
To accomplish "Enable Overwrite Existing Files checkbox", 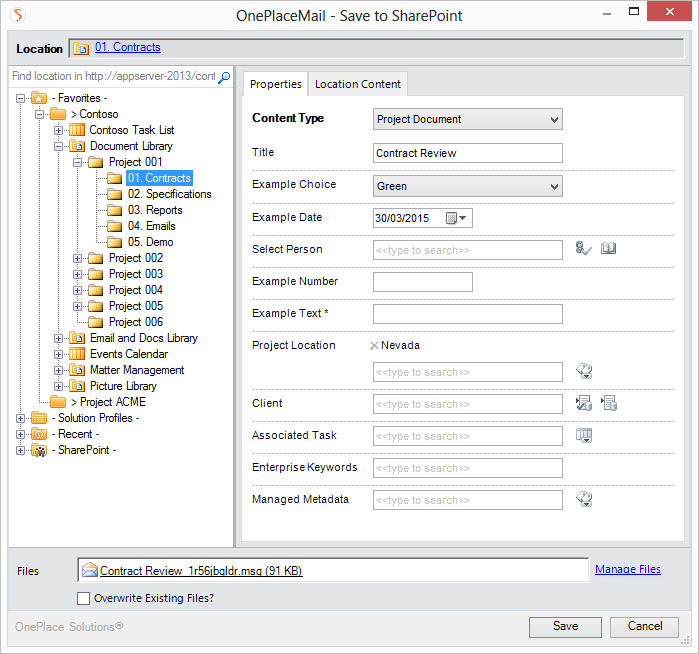I will 84,598.
